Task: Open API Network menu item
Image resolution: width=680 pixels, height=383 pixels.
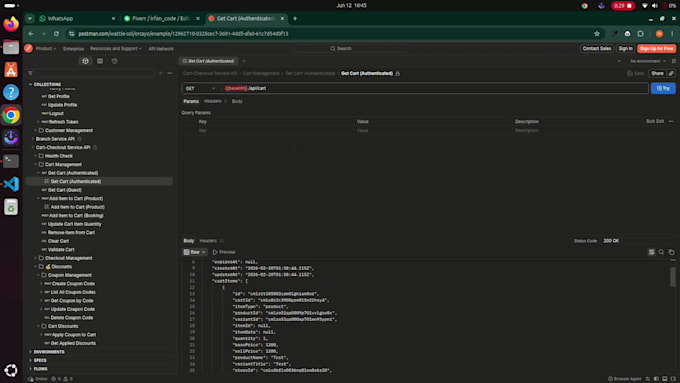Action: coord(161,49)
